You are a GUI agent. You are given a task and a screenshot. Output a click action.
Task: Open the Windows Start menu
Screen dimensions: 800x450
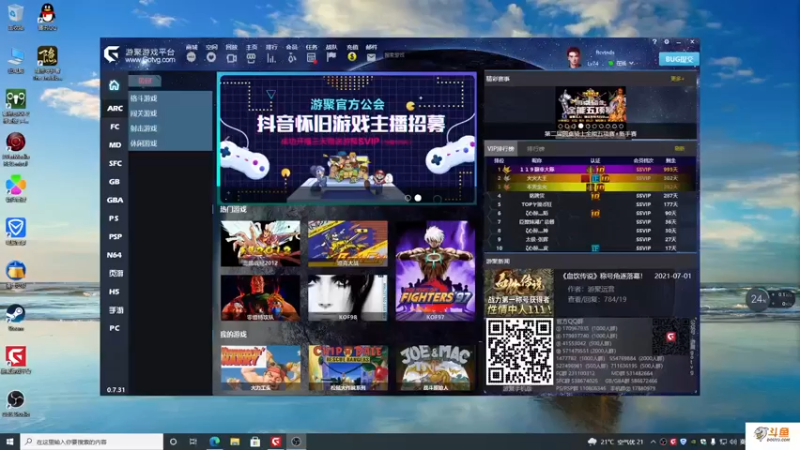pyautogui.click(x=9, y=441)
